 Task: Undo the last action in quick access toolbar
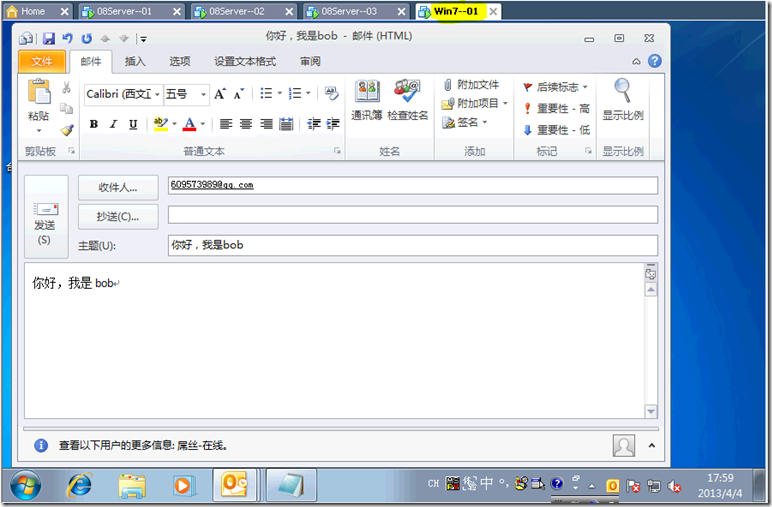[67, 38]
